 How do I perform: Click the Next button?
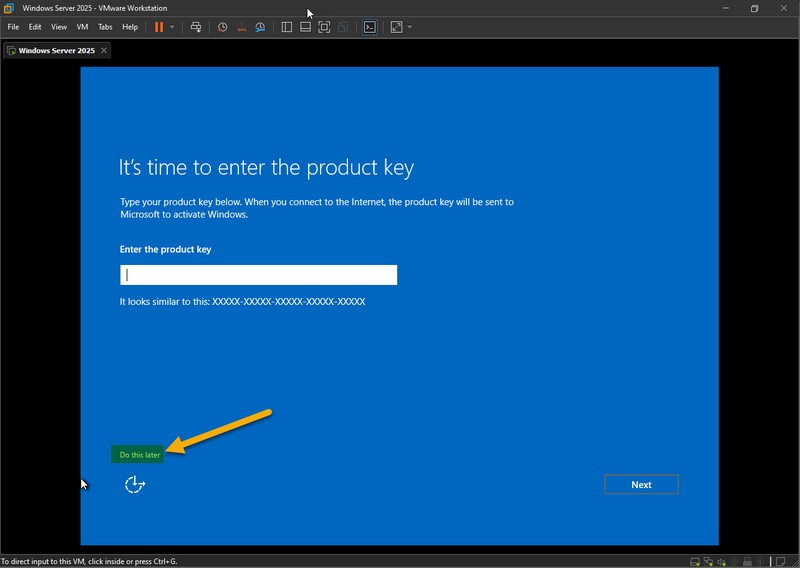tap(641, 484)
